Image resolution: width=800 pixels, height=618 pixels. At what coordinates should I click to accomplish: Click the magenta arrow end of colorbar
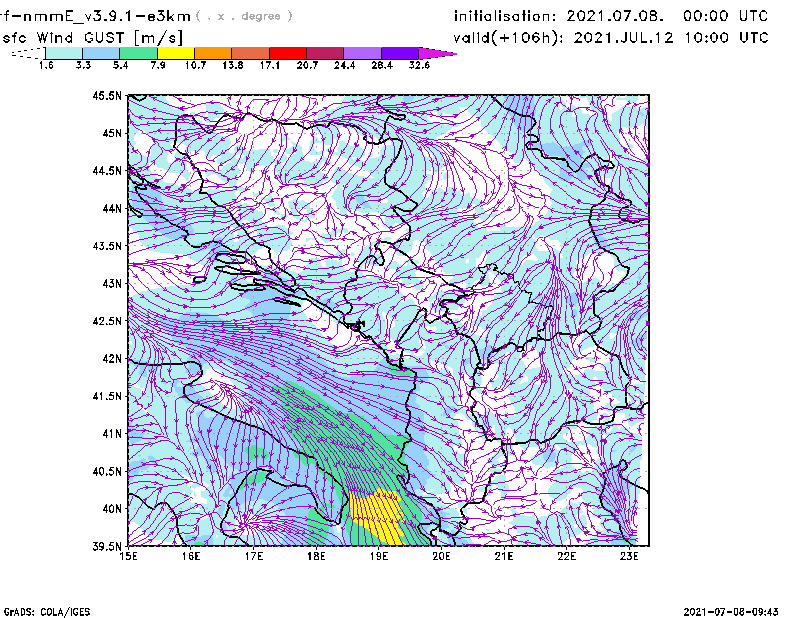tap(437, 53)
